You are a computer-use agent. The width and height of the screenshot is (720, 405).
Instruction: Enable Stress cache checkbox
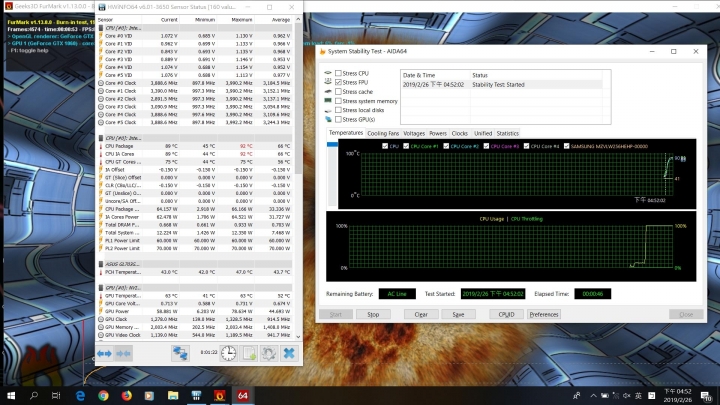[x=338, y=91]
